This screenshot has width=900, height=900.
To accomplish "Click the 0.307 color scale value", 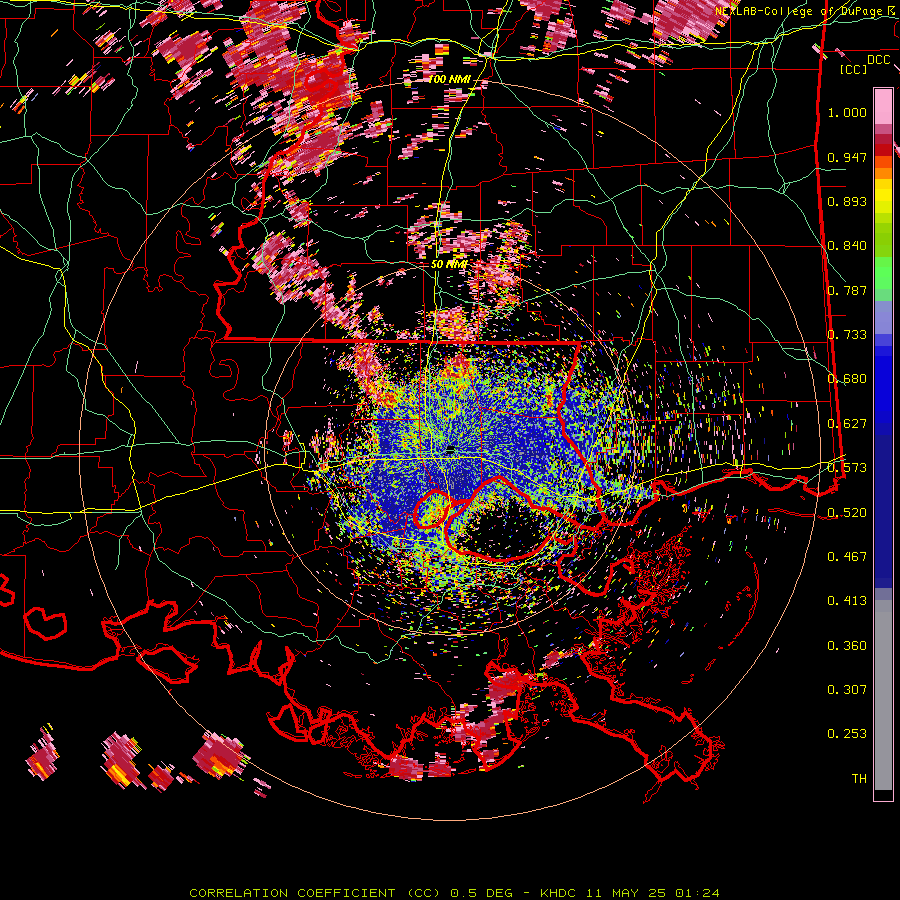I will tap(847, 689).
